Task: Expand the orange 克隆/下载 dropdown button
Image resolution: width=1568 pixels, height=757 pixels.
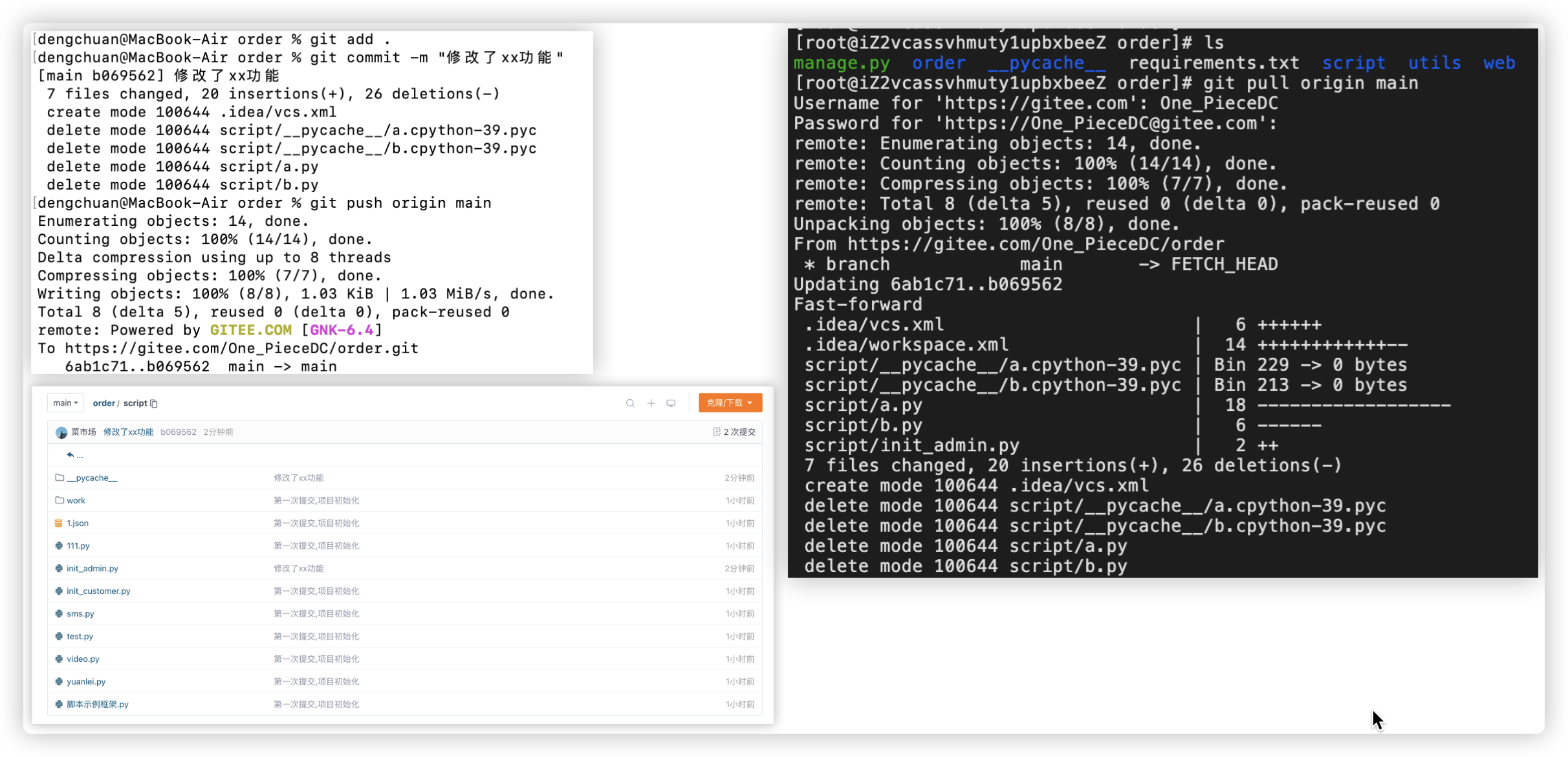Action: coord(730,403)
